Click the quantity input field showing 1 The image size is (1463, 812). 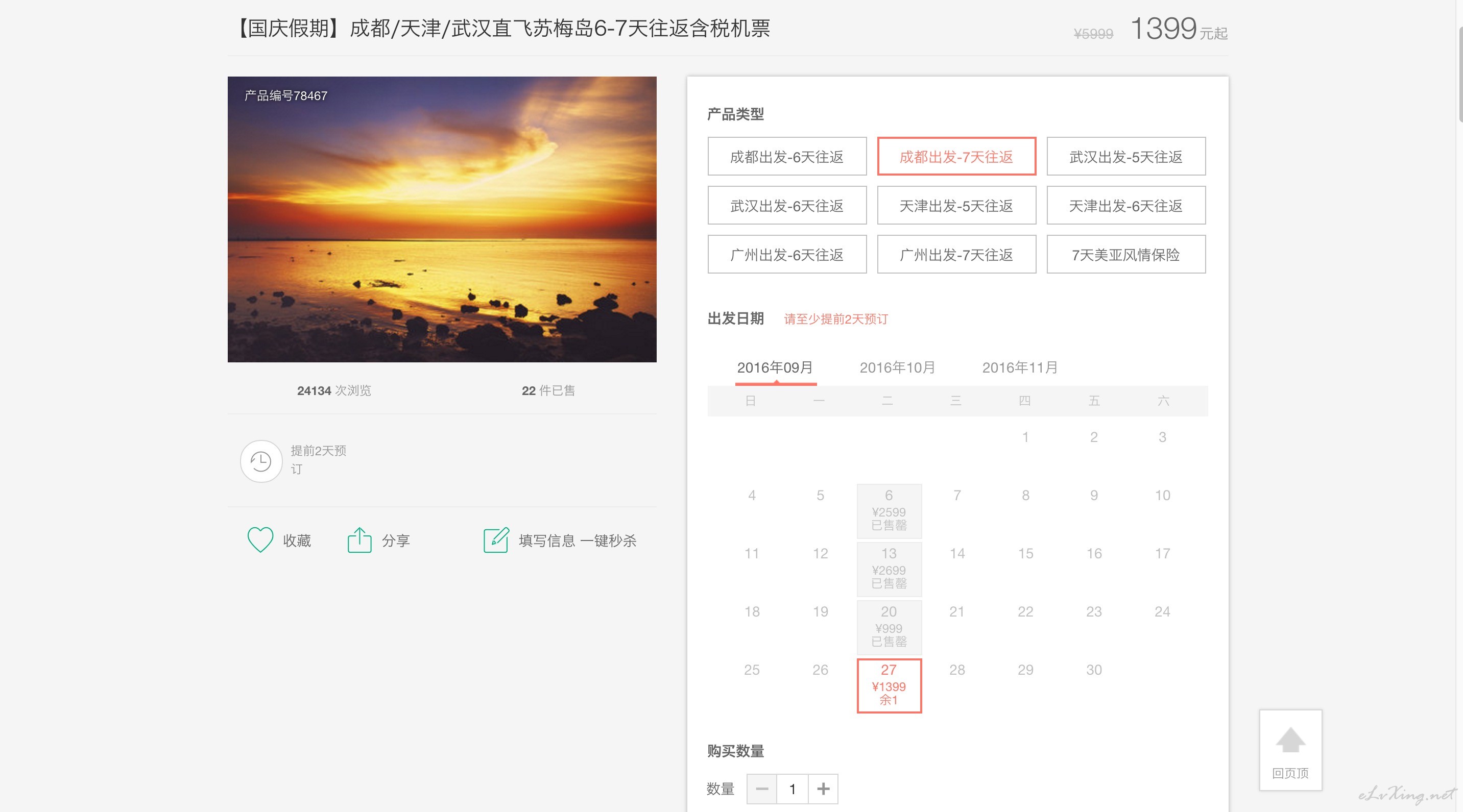click(x=793, y=789)
